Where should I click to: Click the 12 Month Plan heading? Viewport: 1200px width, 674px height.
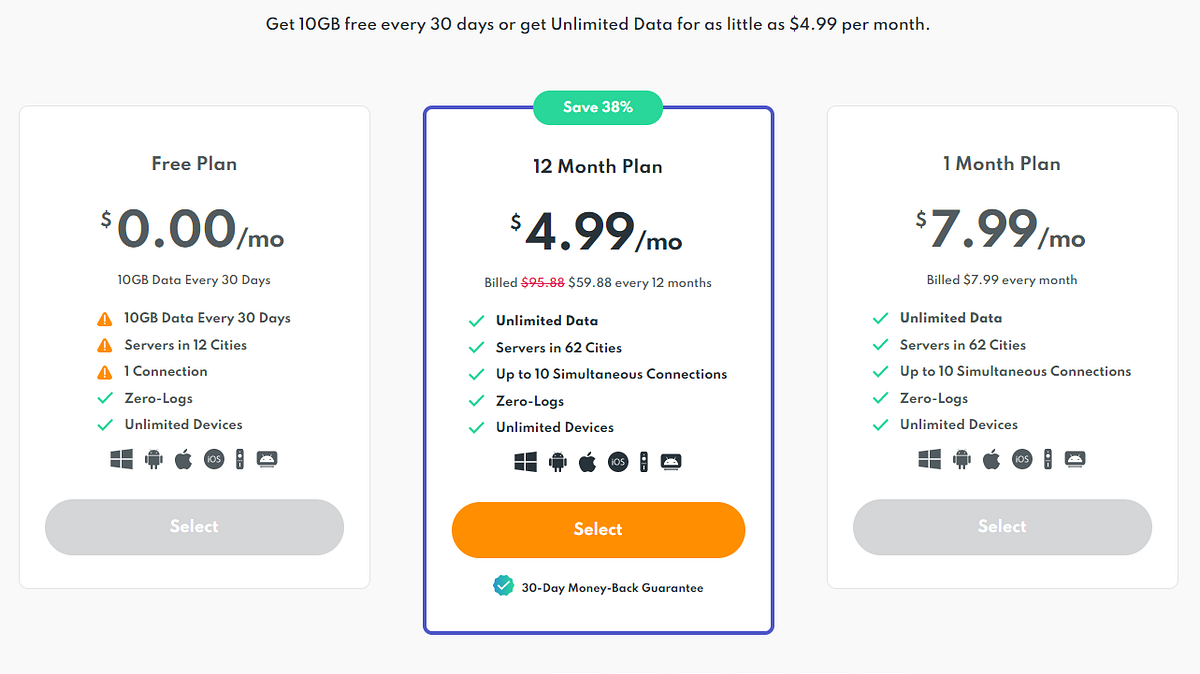click(598, 167)
